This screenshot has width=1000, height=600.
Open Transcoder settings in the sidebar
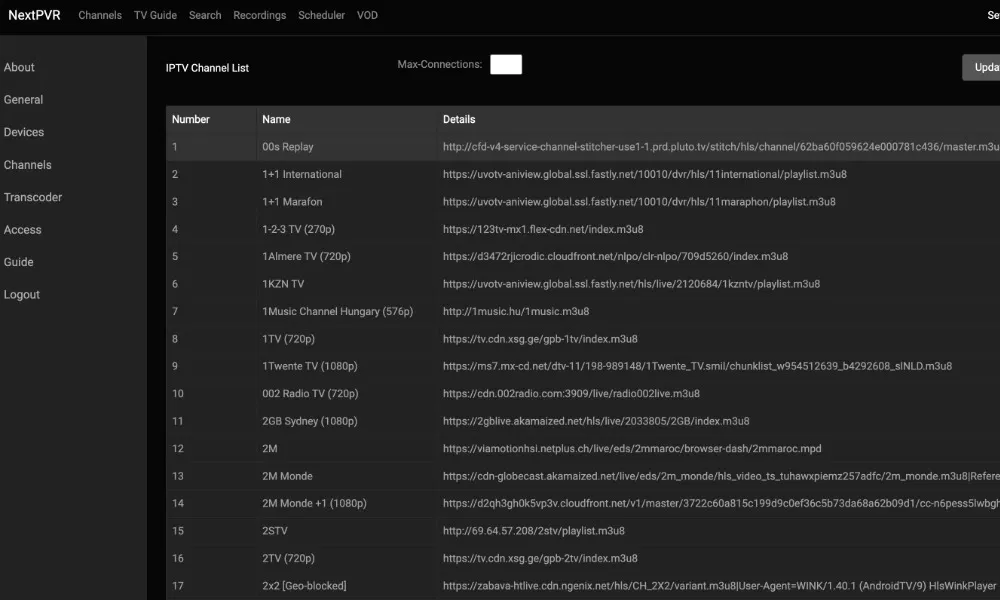(x=33, y=197)
